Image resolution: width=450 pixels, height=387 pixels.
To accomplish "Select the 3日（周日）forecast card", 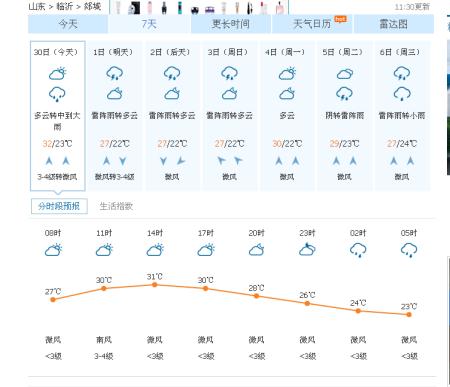I will pyautogui.click(x=229, y=116).
